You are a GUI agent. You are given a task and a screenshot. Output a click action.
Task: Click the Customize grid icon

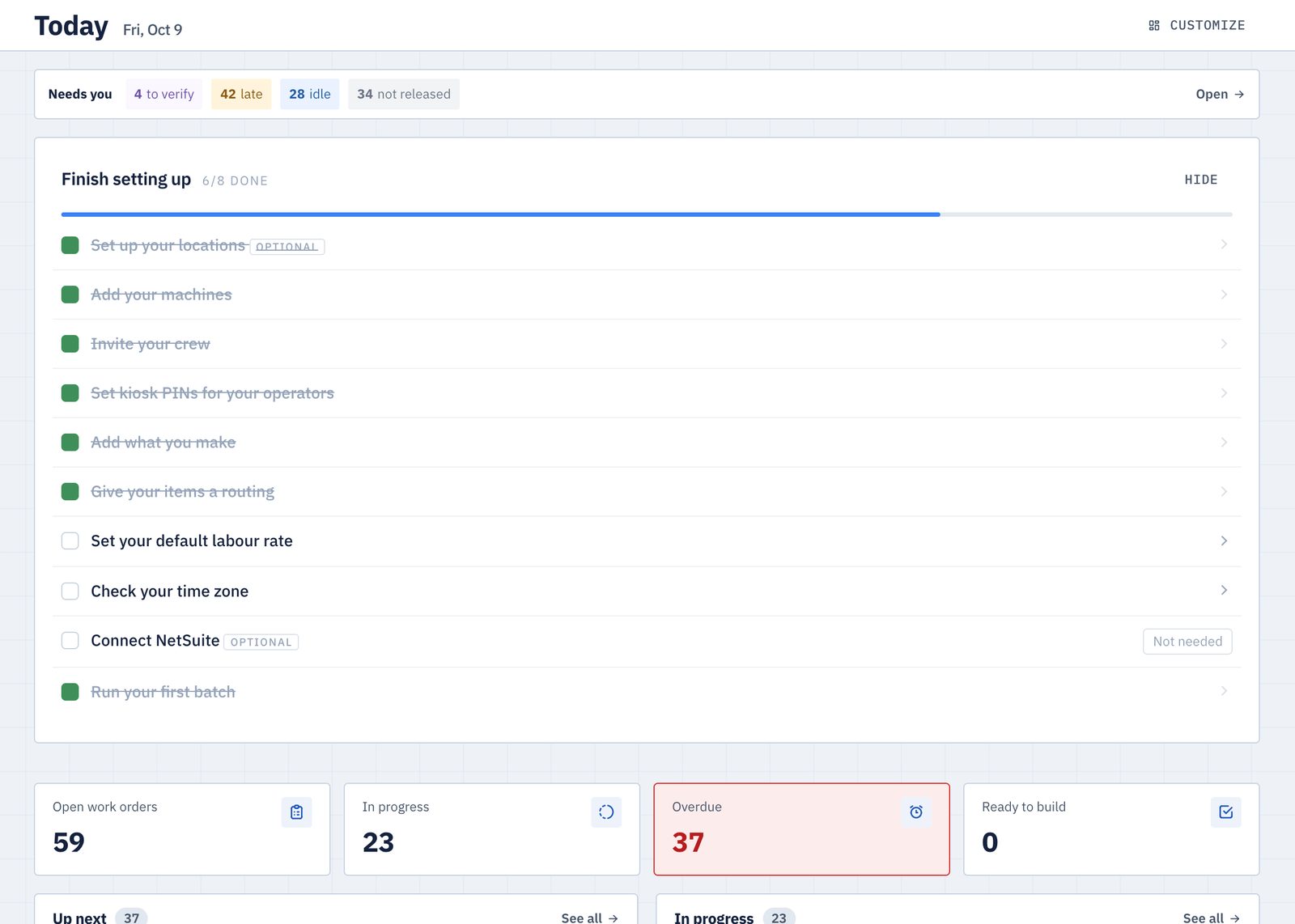pos(1154,26)
